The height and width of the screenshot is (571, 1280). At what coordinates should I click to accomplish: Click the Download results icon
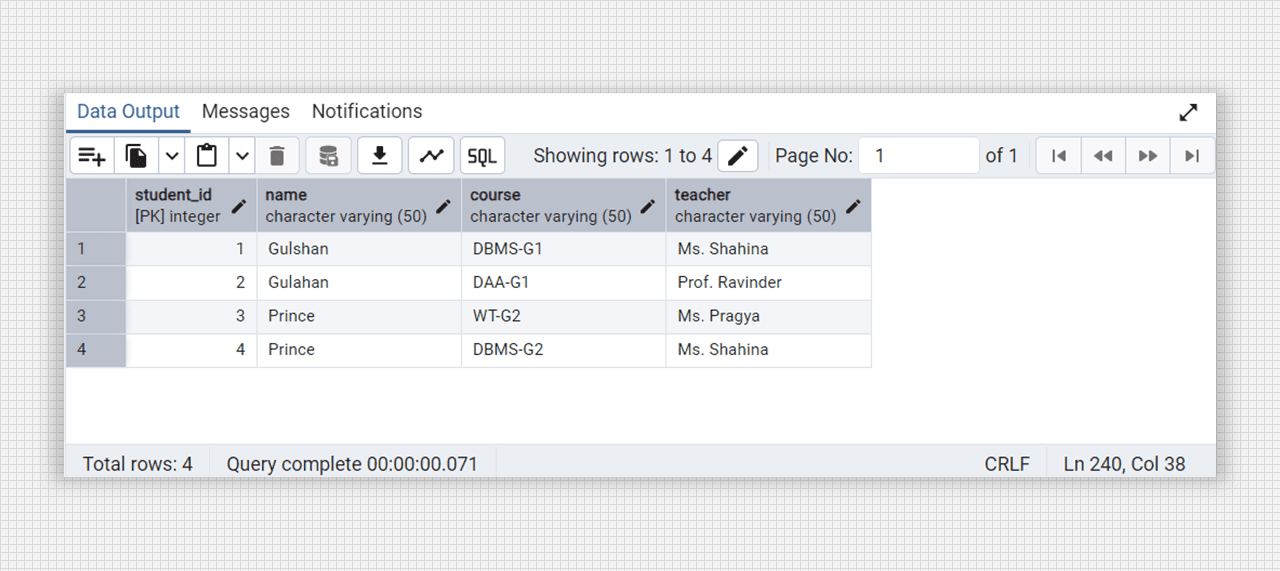[380, 156]
